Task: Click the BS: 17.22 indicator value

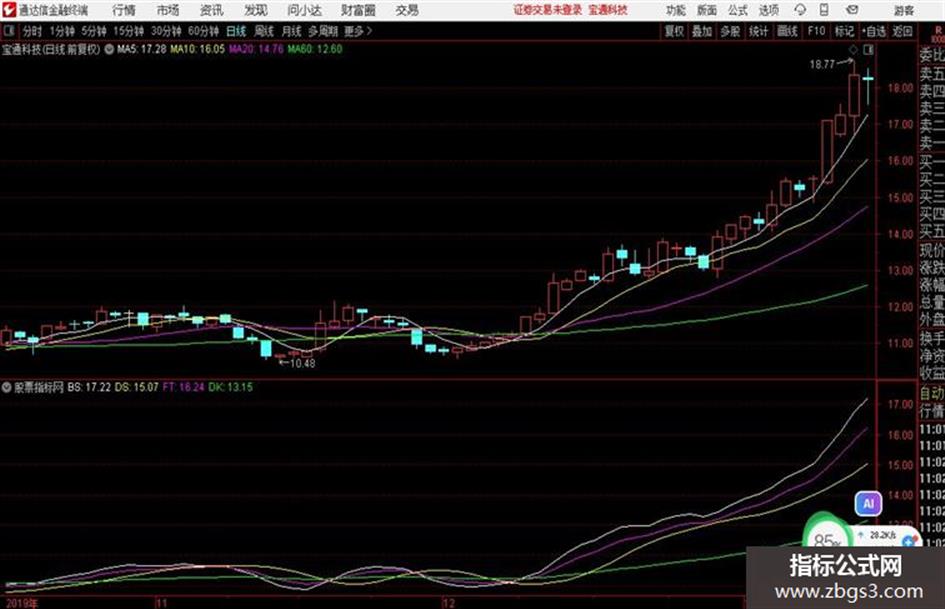Action: pyautogui.click(x=89, y=387)
